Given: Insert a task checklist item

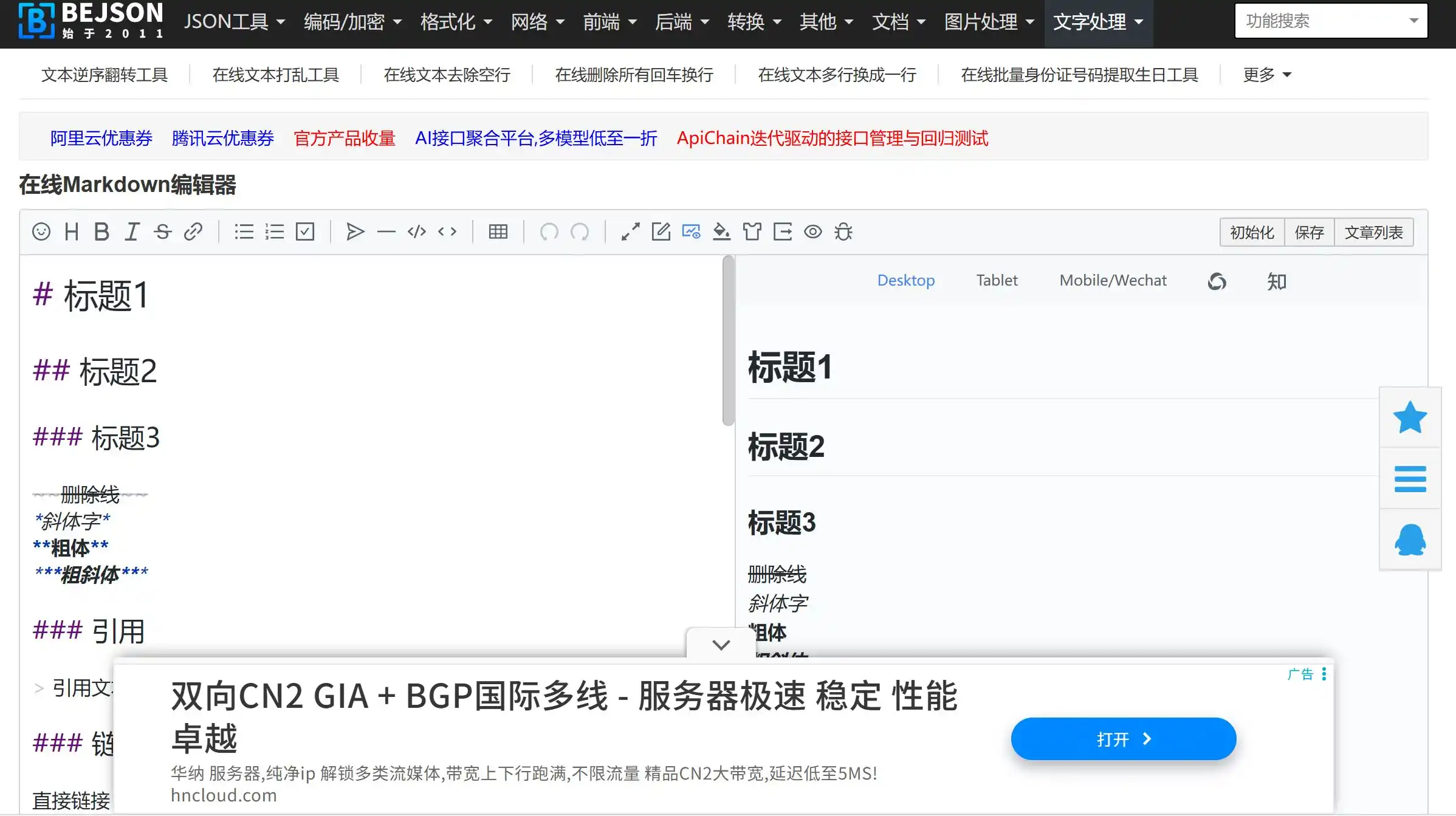Looking at the screenshot, I should point(305,231).
